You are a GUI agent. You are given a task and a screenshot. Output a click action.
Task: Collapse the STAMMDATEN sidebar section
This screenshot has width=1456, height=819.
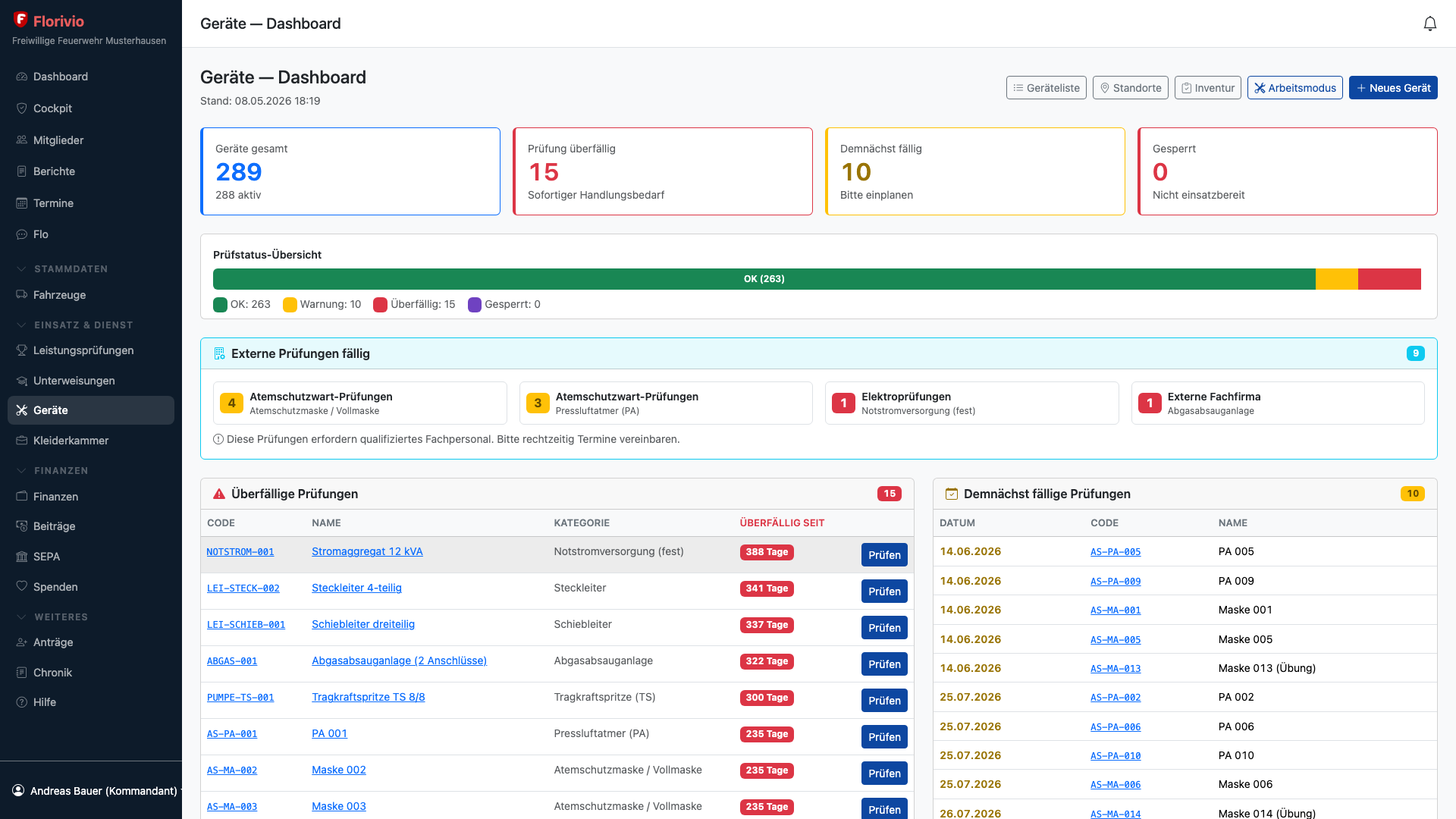[x=62, y=269]
